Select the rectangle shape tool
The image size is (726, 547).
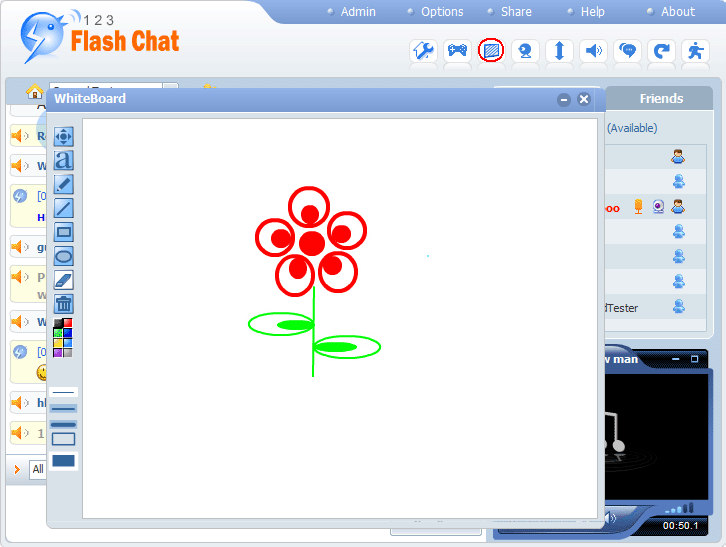pyautogui.click(x=63, y=232)
